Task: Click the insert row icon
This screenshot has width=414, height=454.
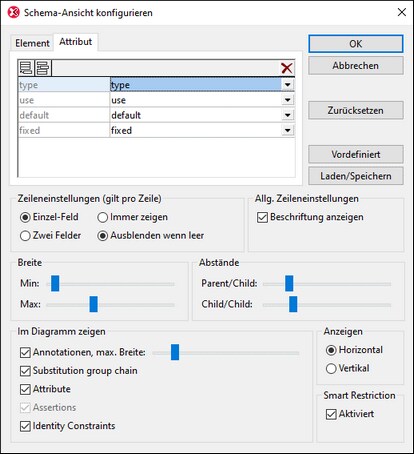Action: coord(42,68)
